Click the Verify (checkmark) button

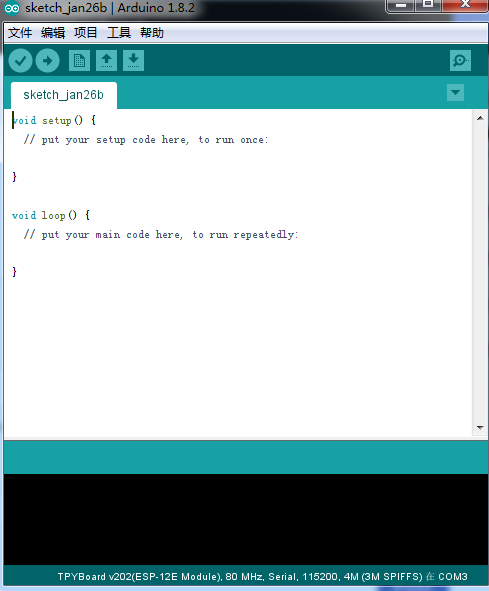[20, 61]
